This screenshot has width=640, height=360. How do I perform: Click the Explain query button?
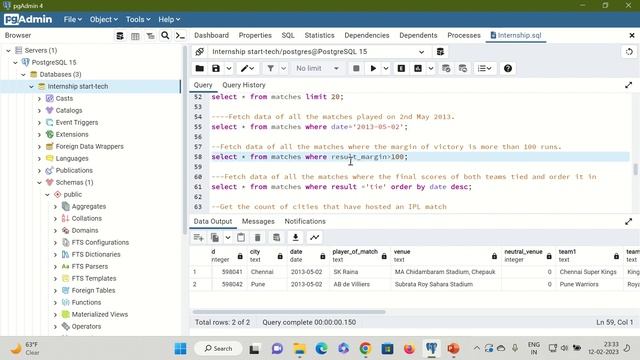(x=401, y=69)
